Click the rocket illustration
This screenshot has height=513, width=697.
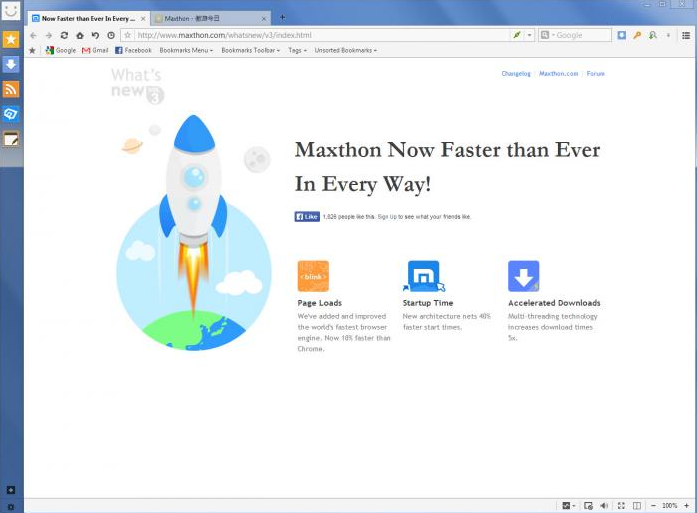pyautogui.click(x=194, y=232)
